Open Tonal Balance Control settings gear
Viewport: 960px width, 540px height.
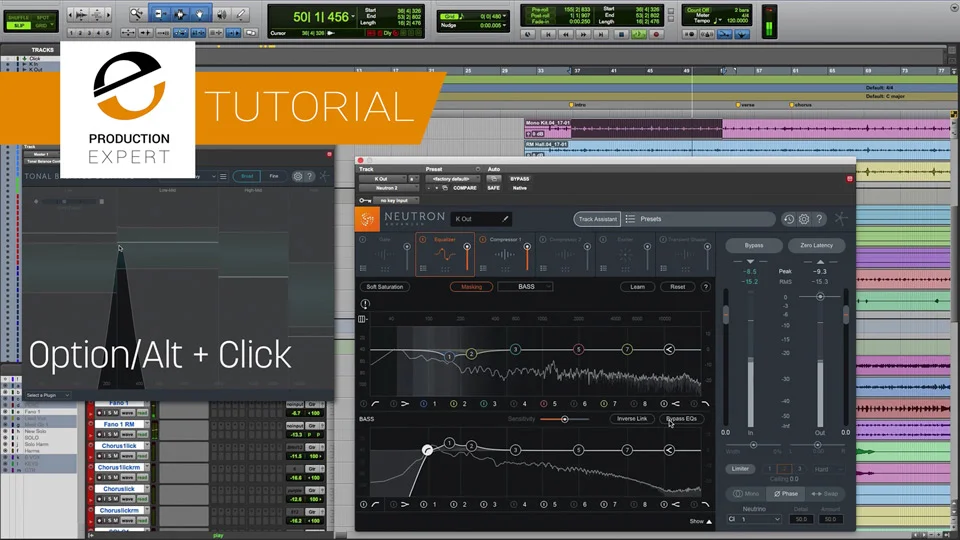coord(298,176)
